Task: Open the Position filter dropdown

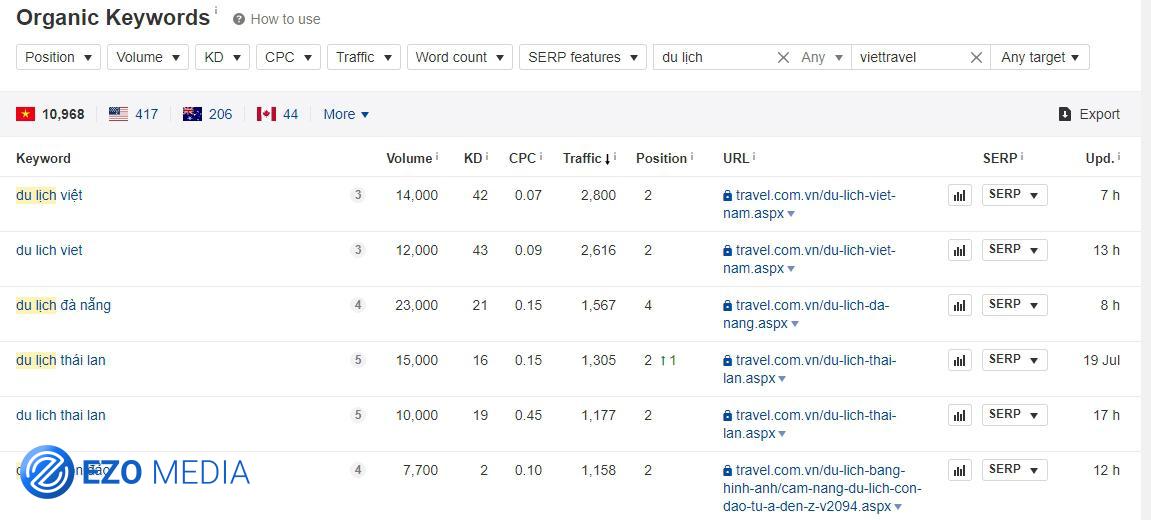Action: click(x=58, y=57)
